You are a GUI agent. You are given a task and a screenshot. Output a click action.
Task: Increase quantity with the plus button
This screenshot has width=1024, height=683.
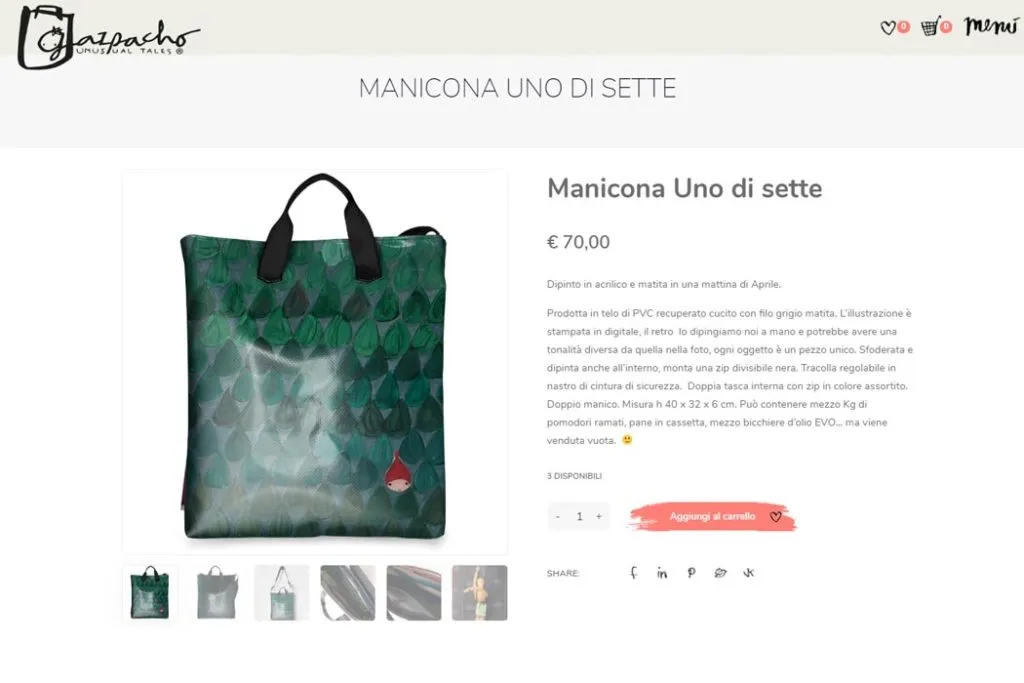click(599, 516)
